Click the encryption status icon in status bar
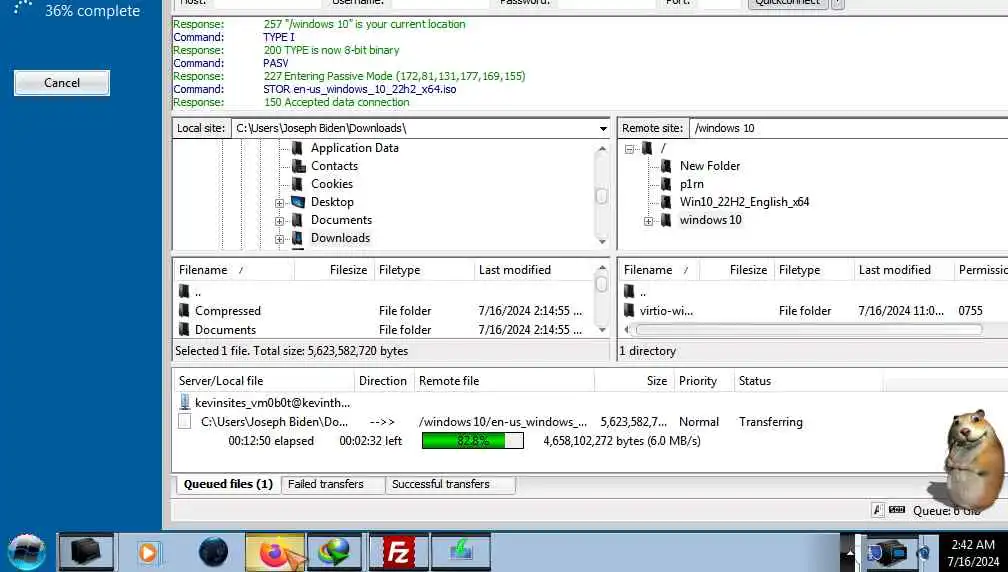This screenshot has height=572, width=1008. (878, 510)
